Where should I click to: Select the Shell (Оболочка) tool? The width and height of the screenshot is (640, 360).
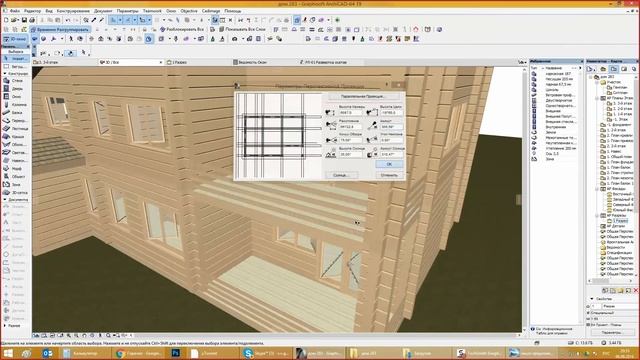pos(15,144)
